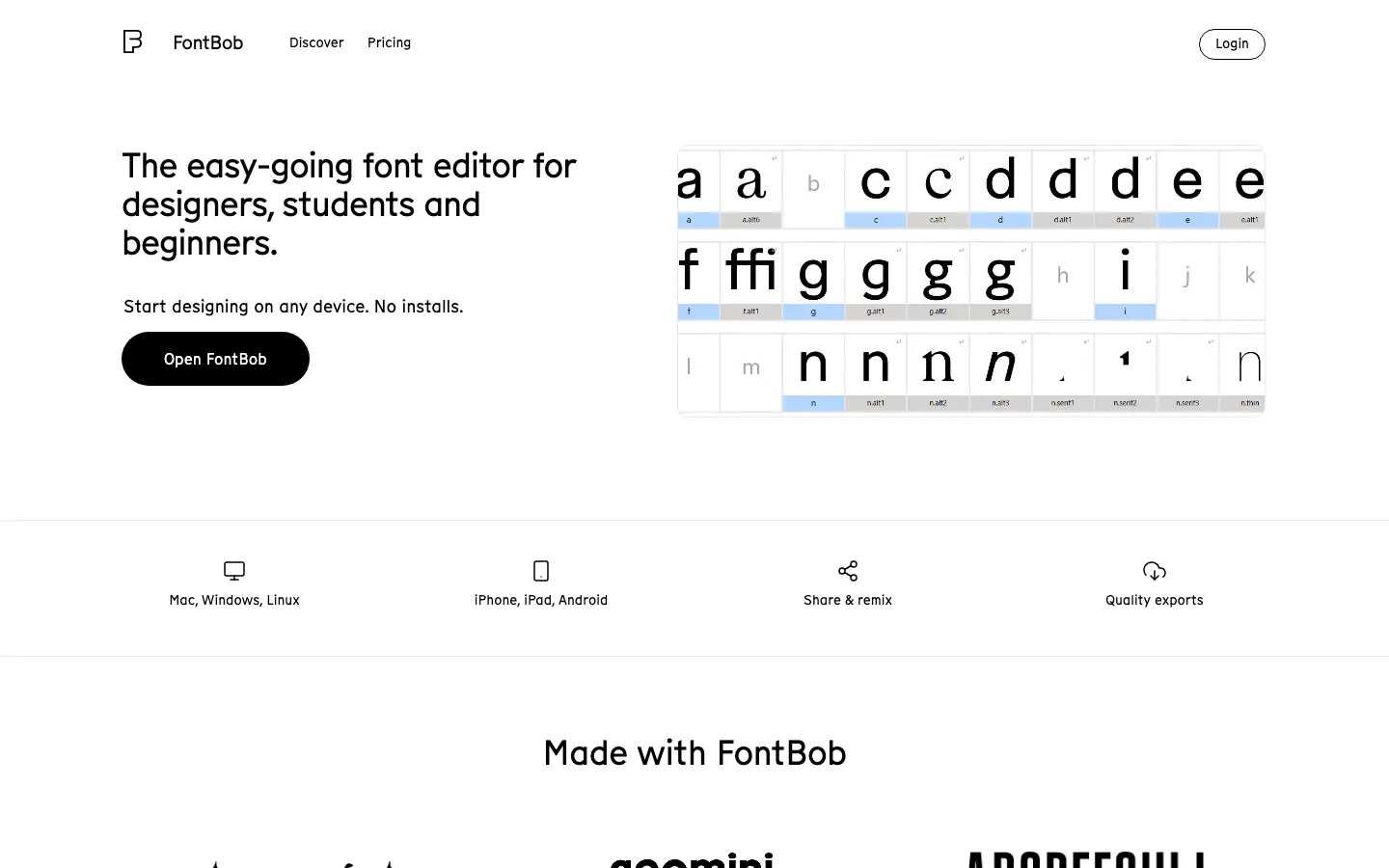Viewport: 1389px width, 868px height.
Task: Click the desktop monitor icon
Action: click(234, 571)
